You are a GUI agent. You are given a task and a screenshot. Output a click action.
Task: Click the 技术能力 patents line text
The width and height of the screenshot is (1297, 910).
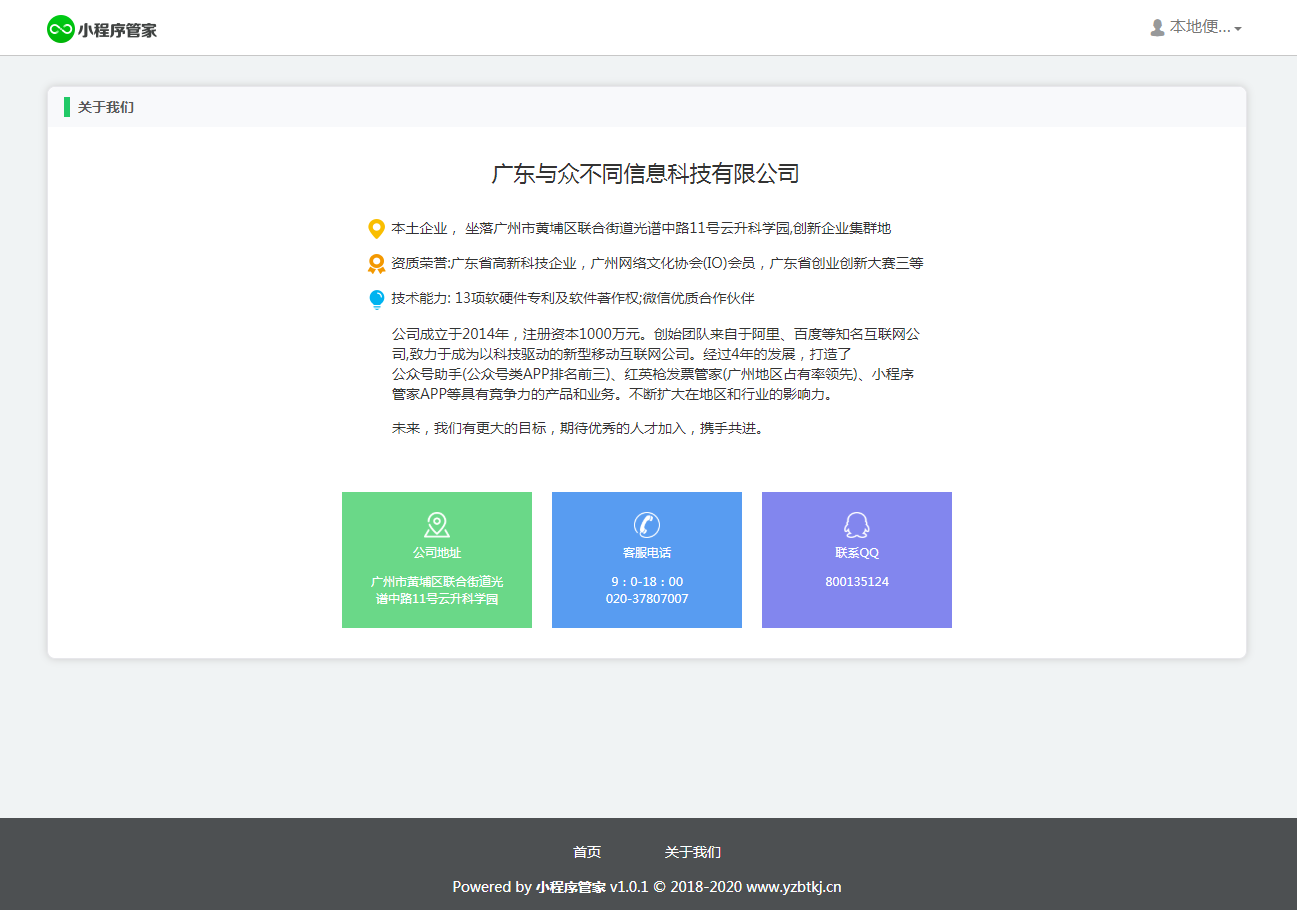[573, 298]
